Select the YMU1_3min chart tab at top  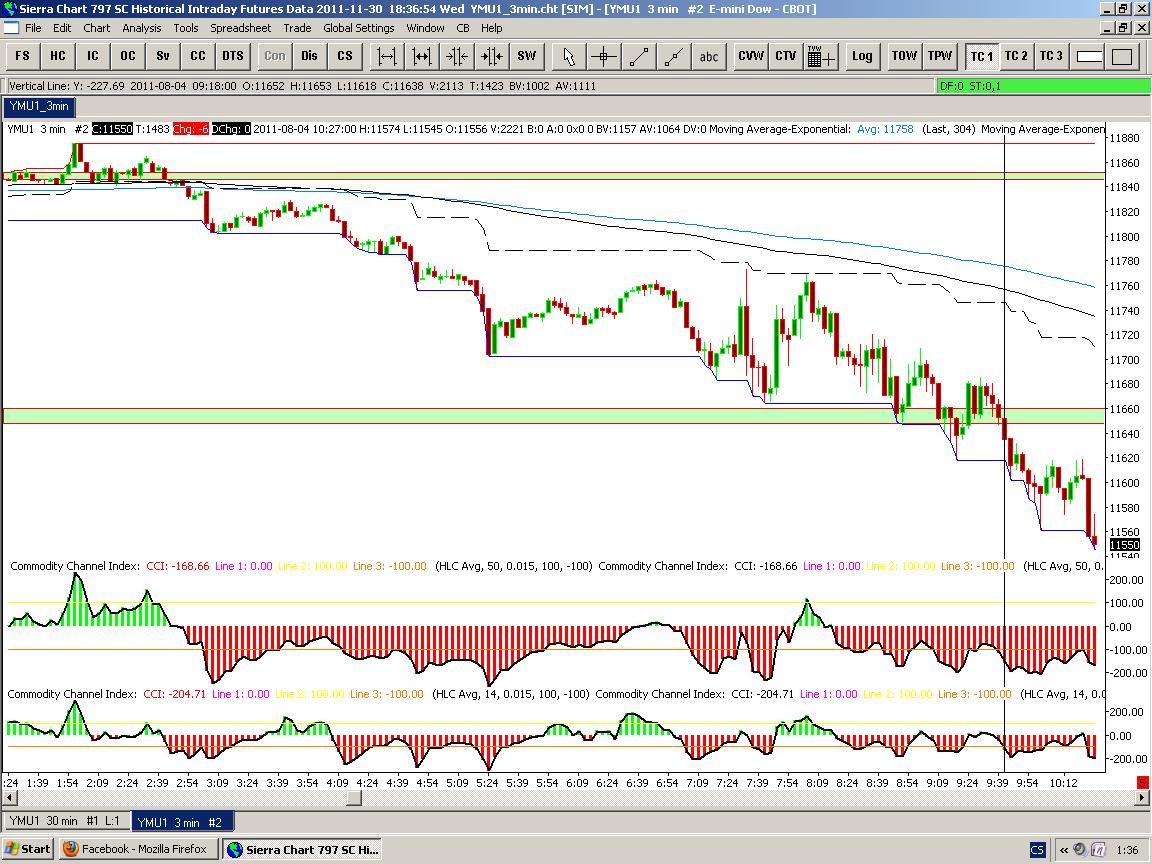tap(40, 107)
